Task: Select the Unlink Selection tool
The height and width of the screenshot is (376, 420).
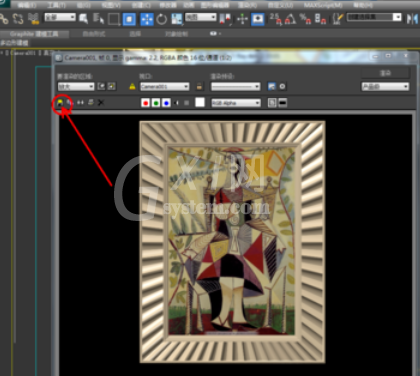Action: pyautogui.click(x=18, y=19)
